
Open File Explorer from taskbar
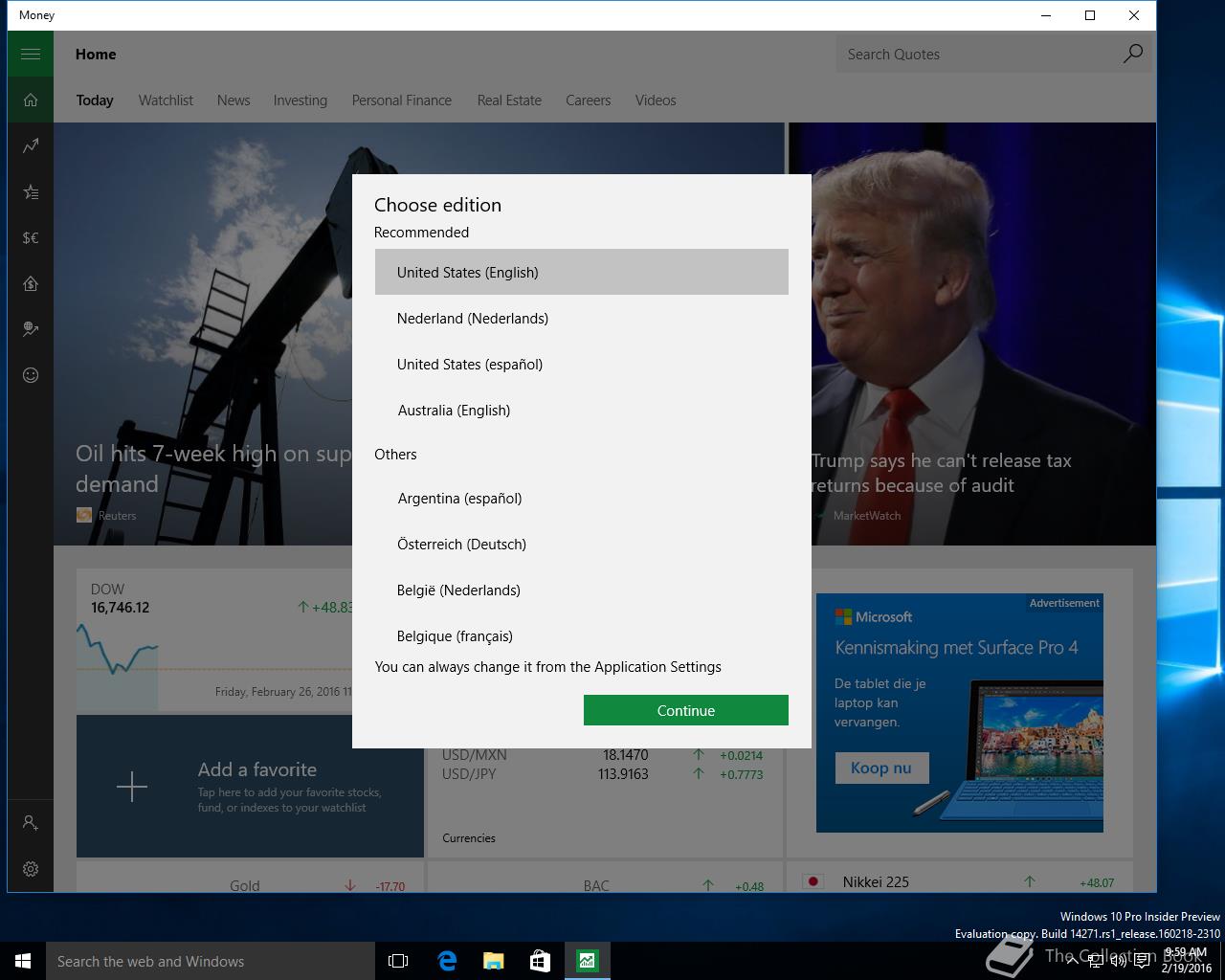(493, 961)
